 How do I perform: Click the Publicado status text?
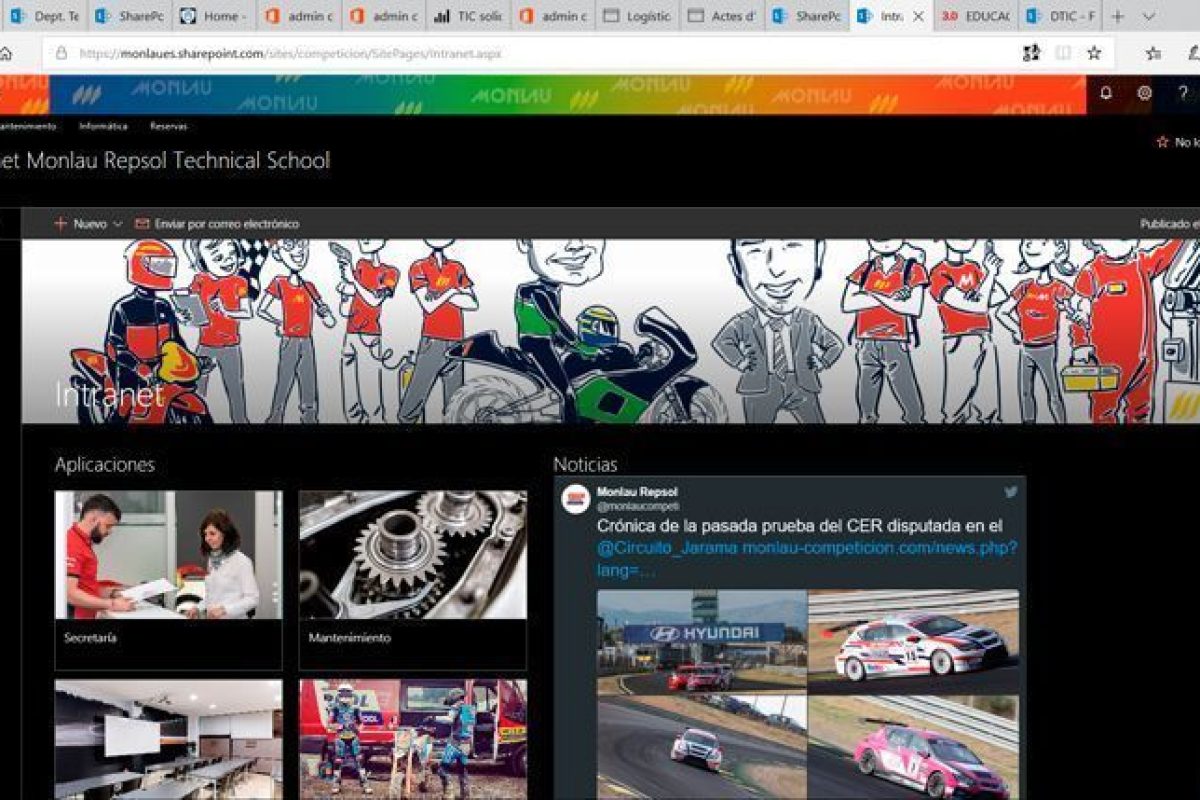coord(1170,224)
